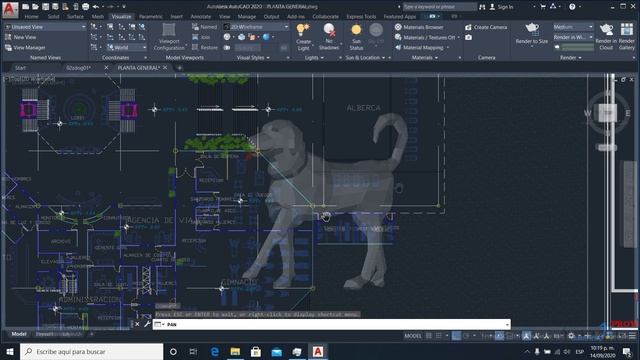
Task: Click the Autodesk App Store cart icon
Action: pos(542,7)
